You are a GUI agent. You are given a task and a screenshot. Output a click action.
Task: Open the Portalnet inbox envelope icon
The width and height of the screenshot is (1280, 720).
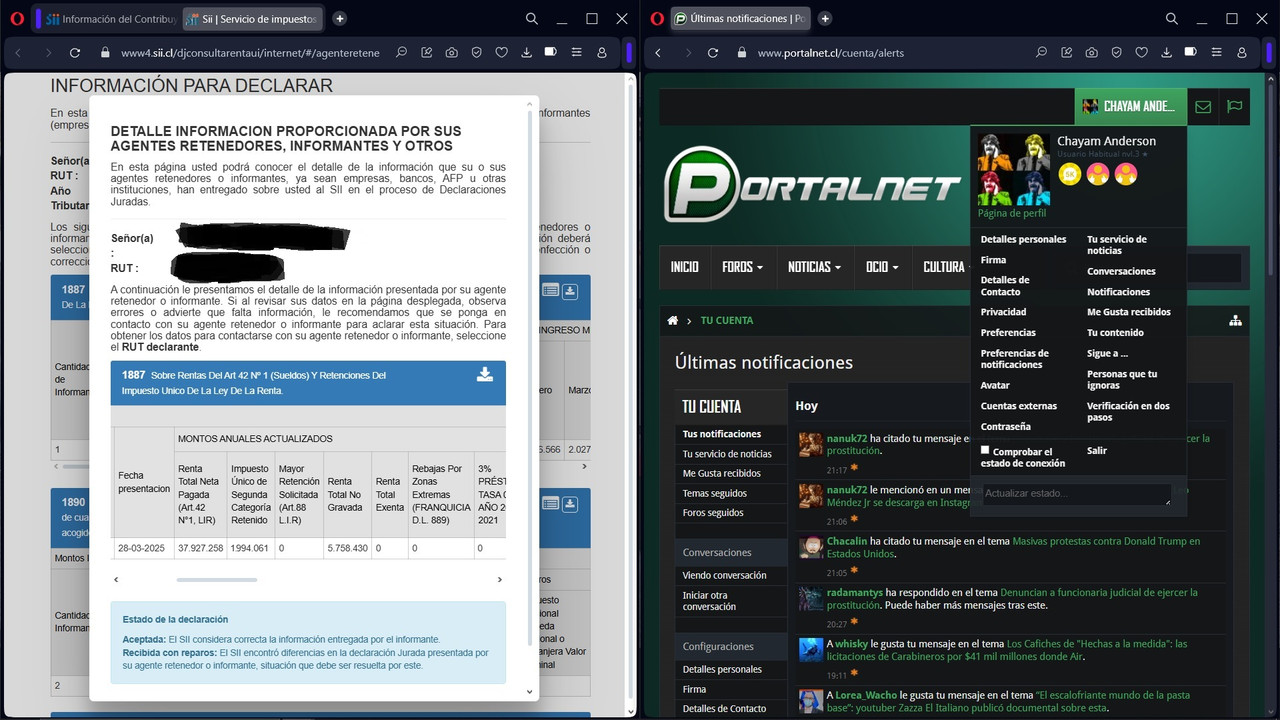click(1203, 107)
